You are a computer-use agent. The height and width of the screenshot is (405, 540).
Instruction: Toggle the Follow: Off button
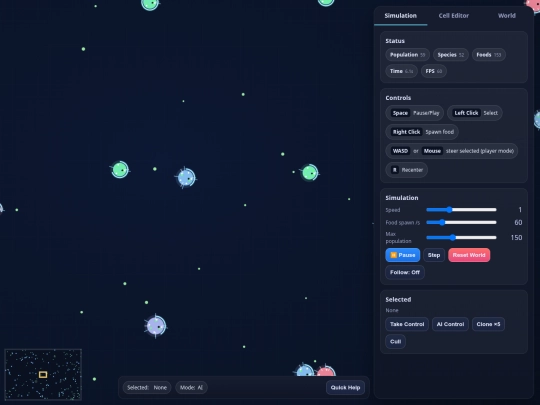pos(405,272)
